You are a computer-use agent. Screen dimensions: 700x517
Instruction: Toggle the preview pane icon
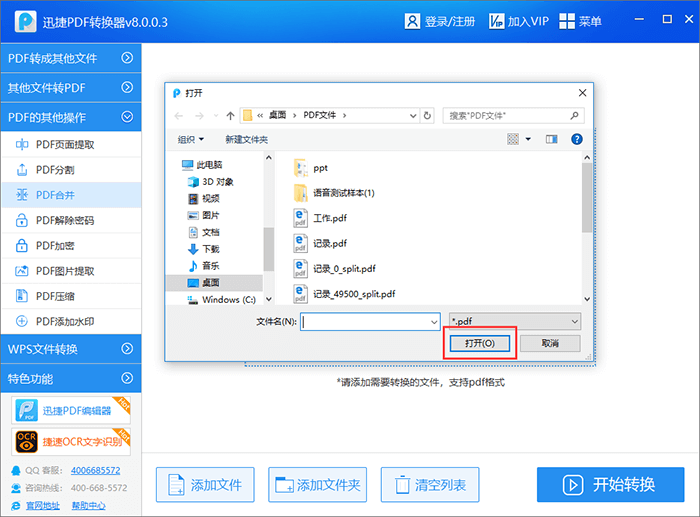[x=551, y=139]
